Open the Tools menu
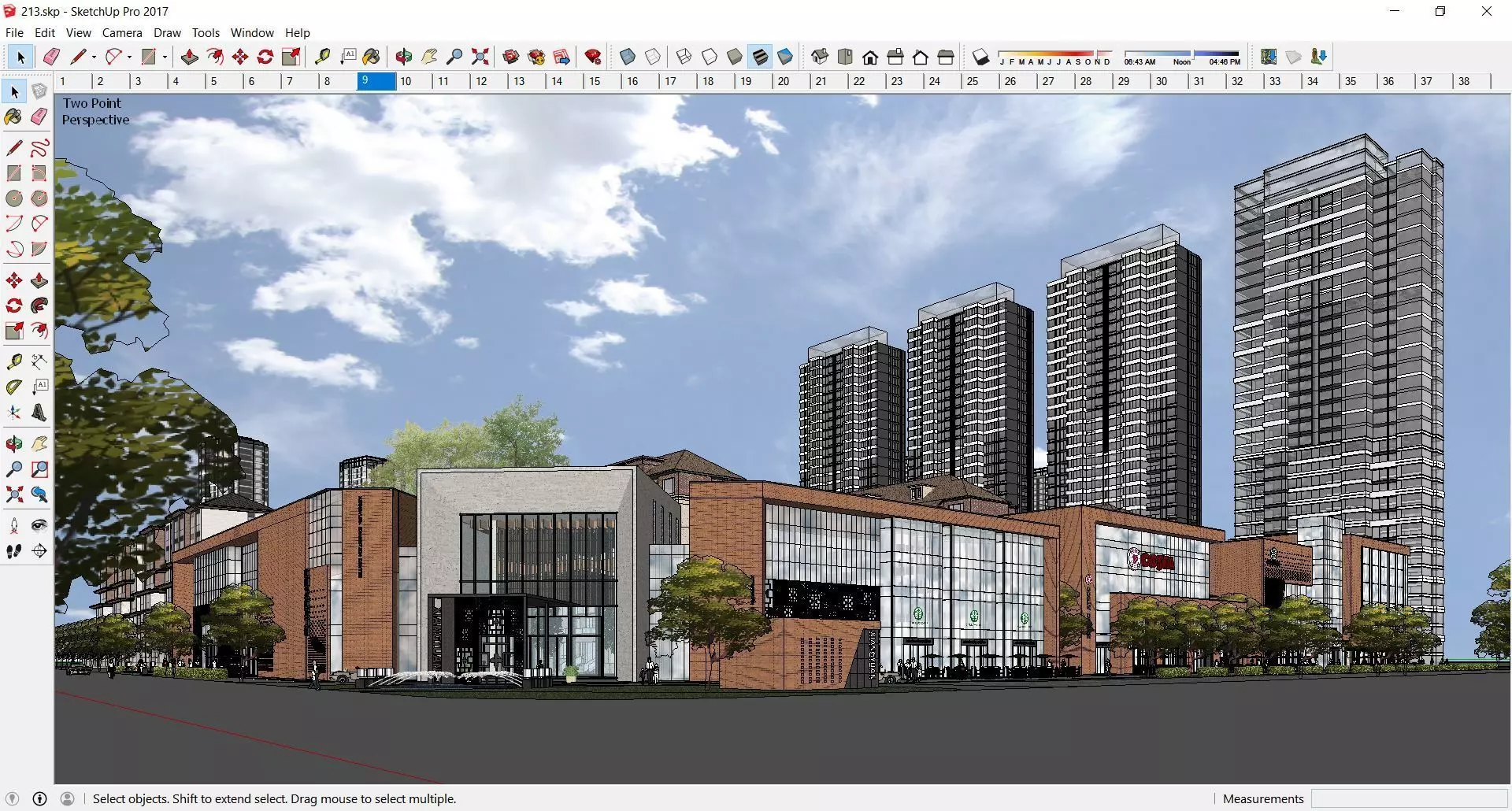The height and width of the screenshot is (811, 1512). (x=206, y=32)
